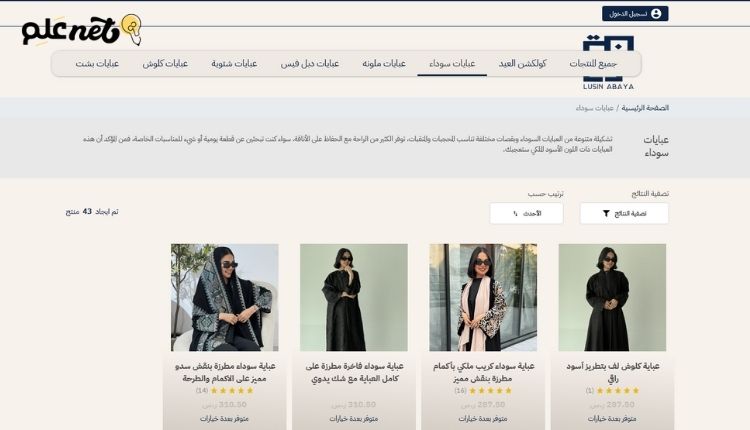Click the headscarf abaya product photo
Viewport: 750px width, 430px height.
225,297
